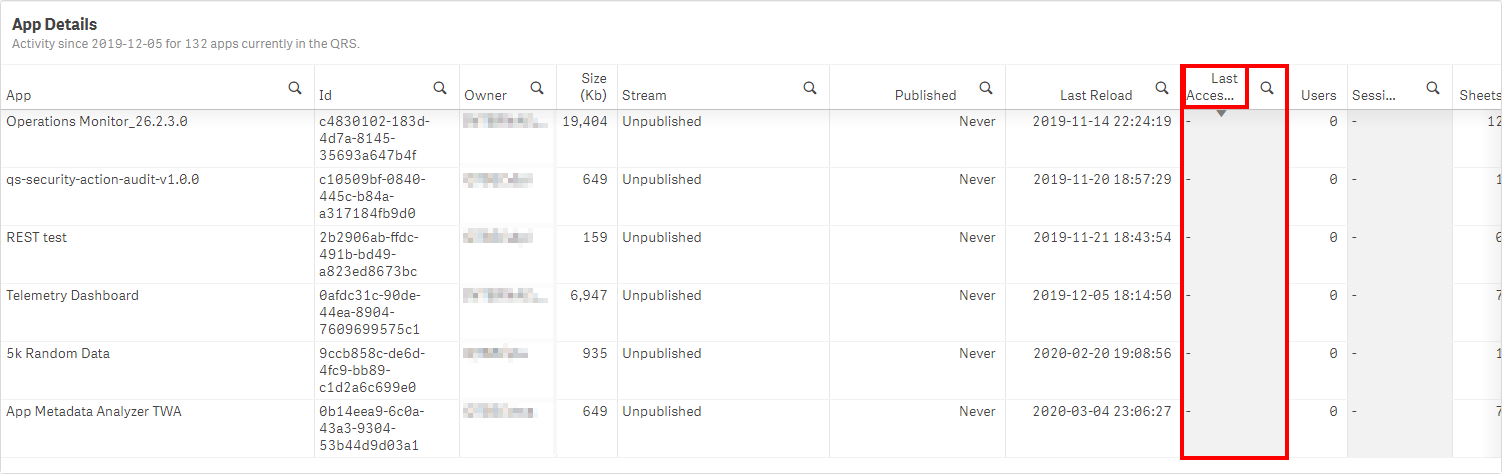The image size is (1502, 474).
Task: Search within the Id column
Action: point(440,88)
